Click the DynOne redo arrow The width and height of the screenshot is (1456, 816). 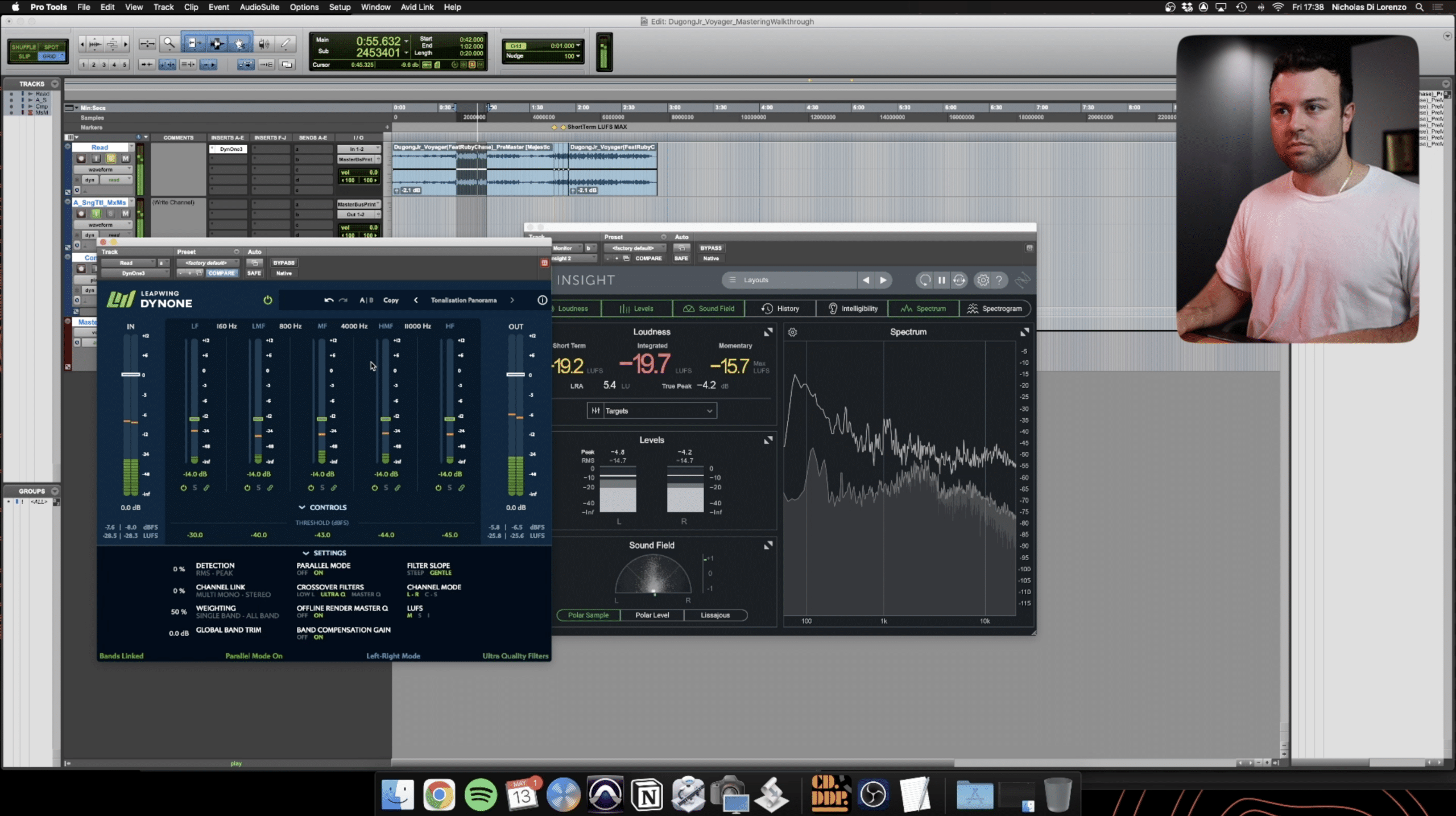pos(343,300)
